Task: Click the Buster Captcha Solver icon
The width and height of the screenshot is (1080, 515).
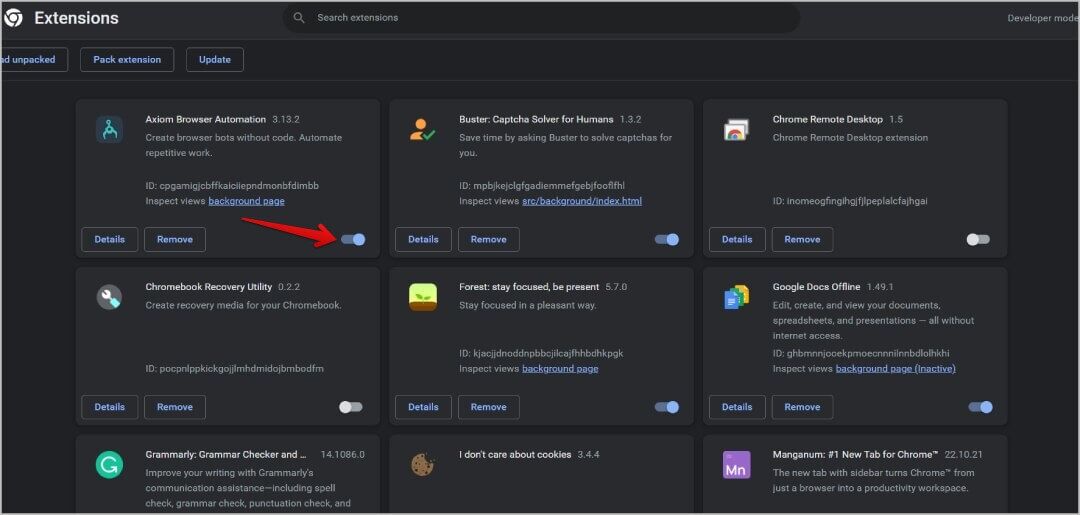Action: coord(422,129)
